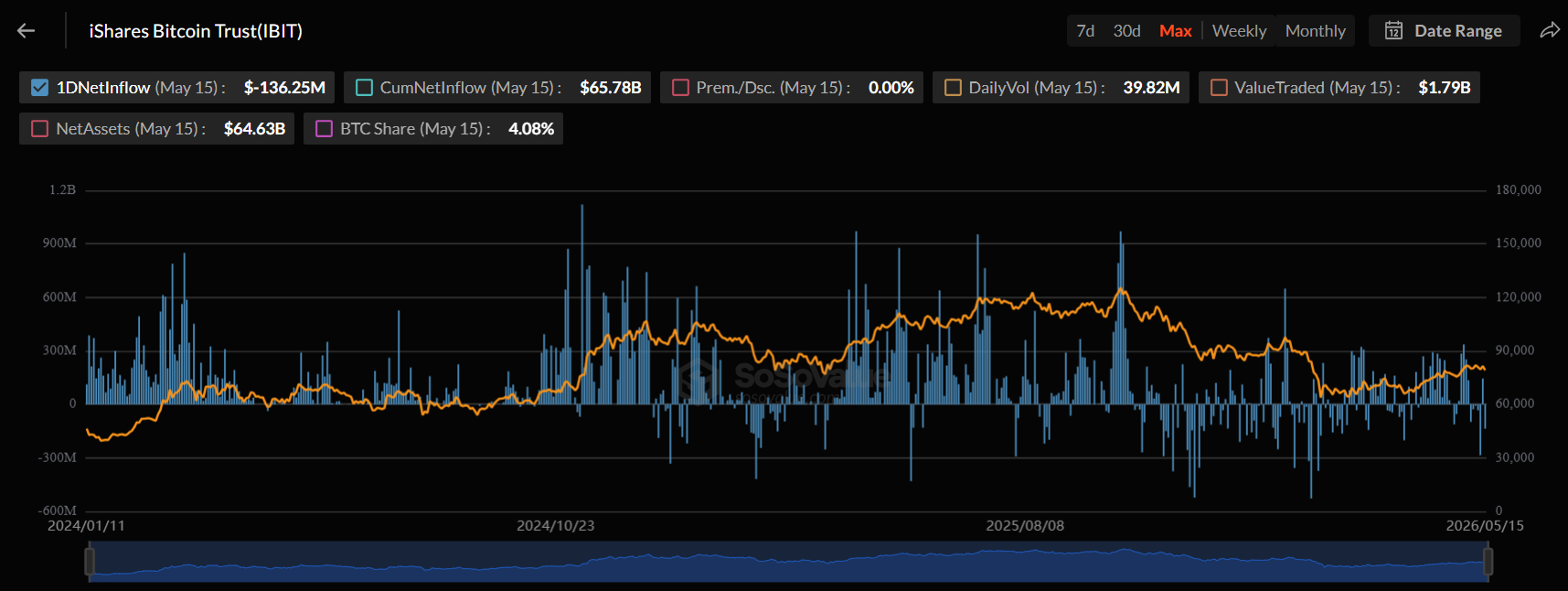Click the 150,000 right axis label

click(1519, 243)
